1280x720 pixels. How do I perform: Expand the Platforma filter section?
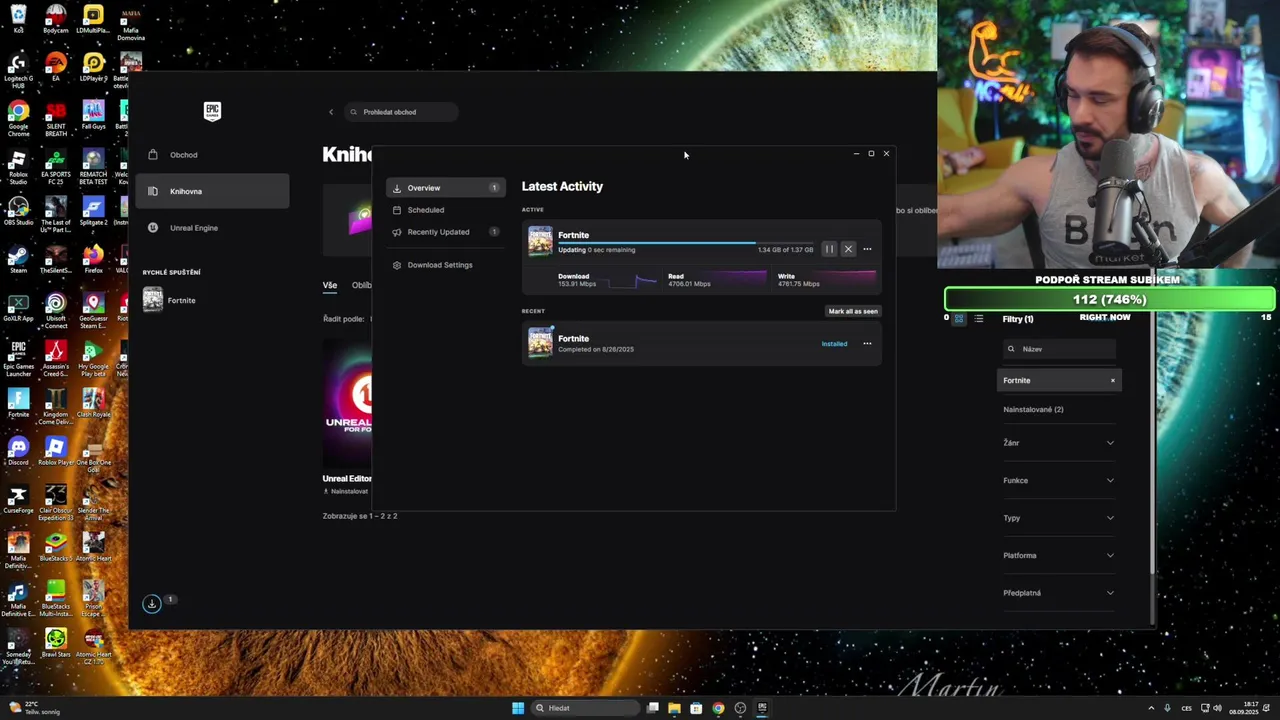(x=1059, y=556)
